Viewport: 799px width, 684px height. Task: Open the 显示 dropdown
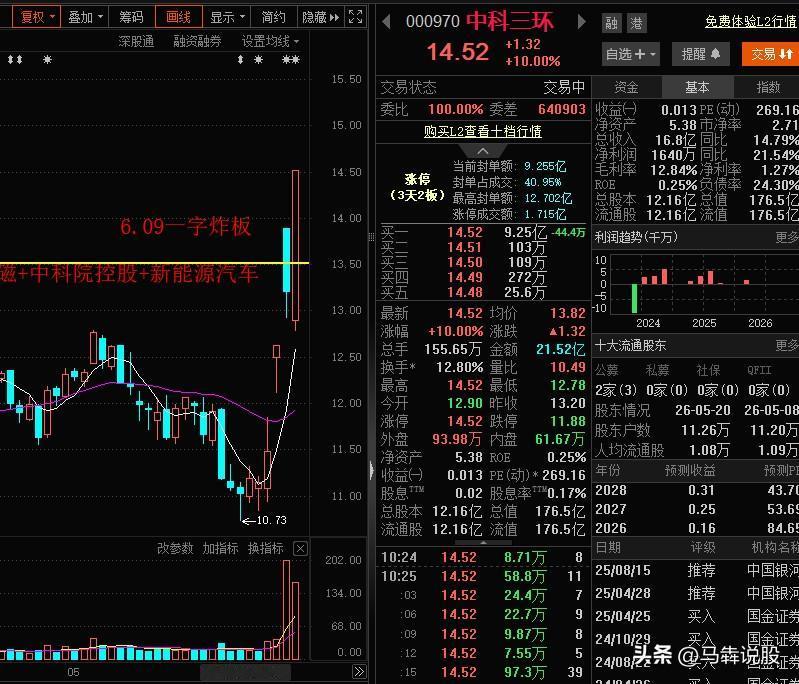(227, 17)
